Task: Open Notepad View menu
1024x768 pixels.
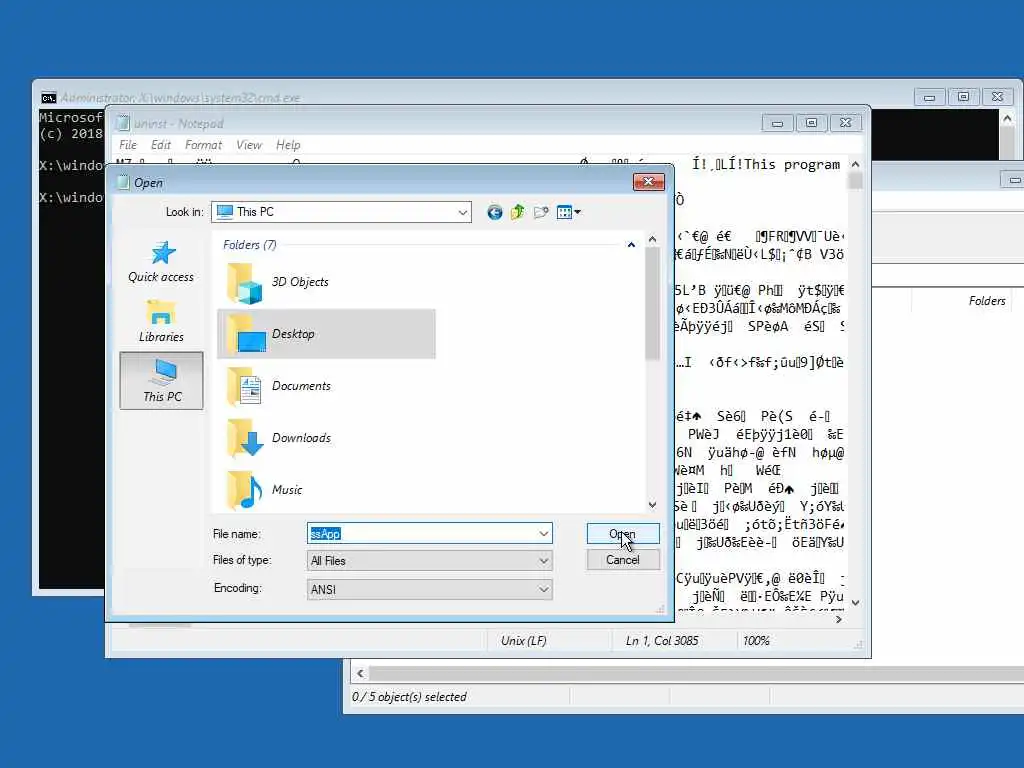Action: pos(249,145)
